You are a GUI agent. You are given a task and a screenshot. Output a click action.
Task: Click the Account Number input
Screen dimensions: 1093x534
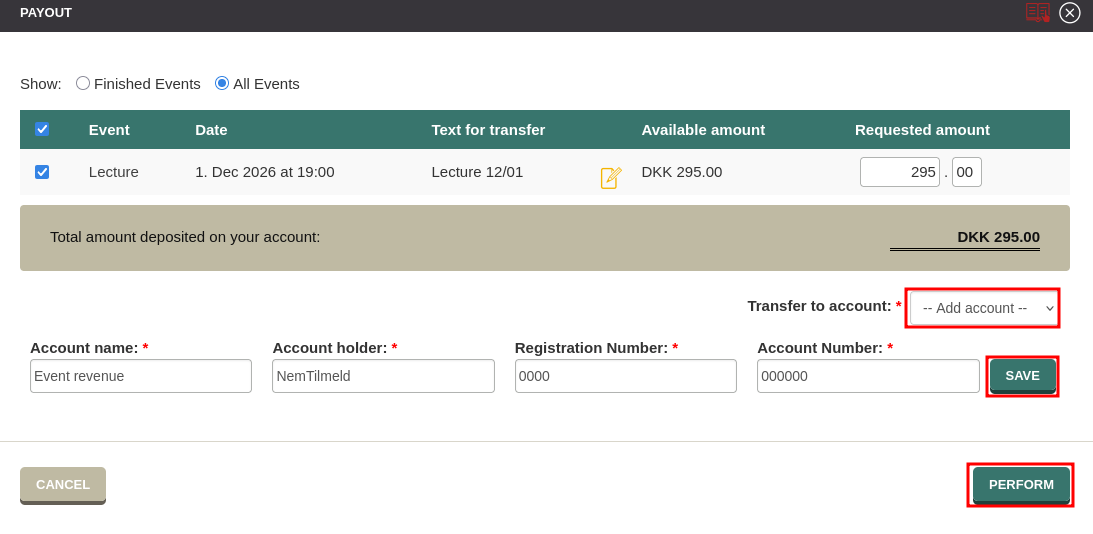click(x=868, y=376)
